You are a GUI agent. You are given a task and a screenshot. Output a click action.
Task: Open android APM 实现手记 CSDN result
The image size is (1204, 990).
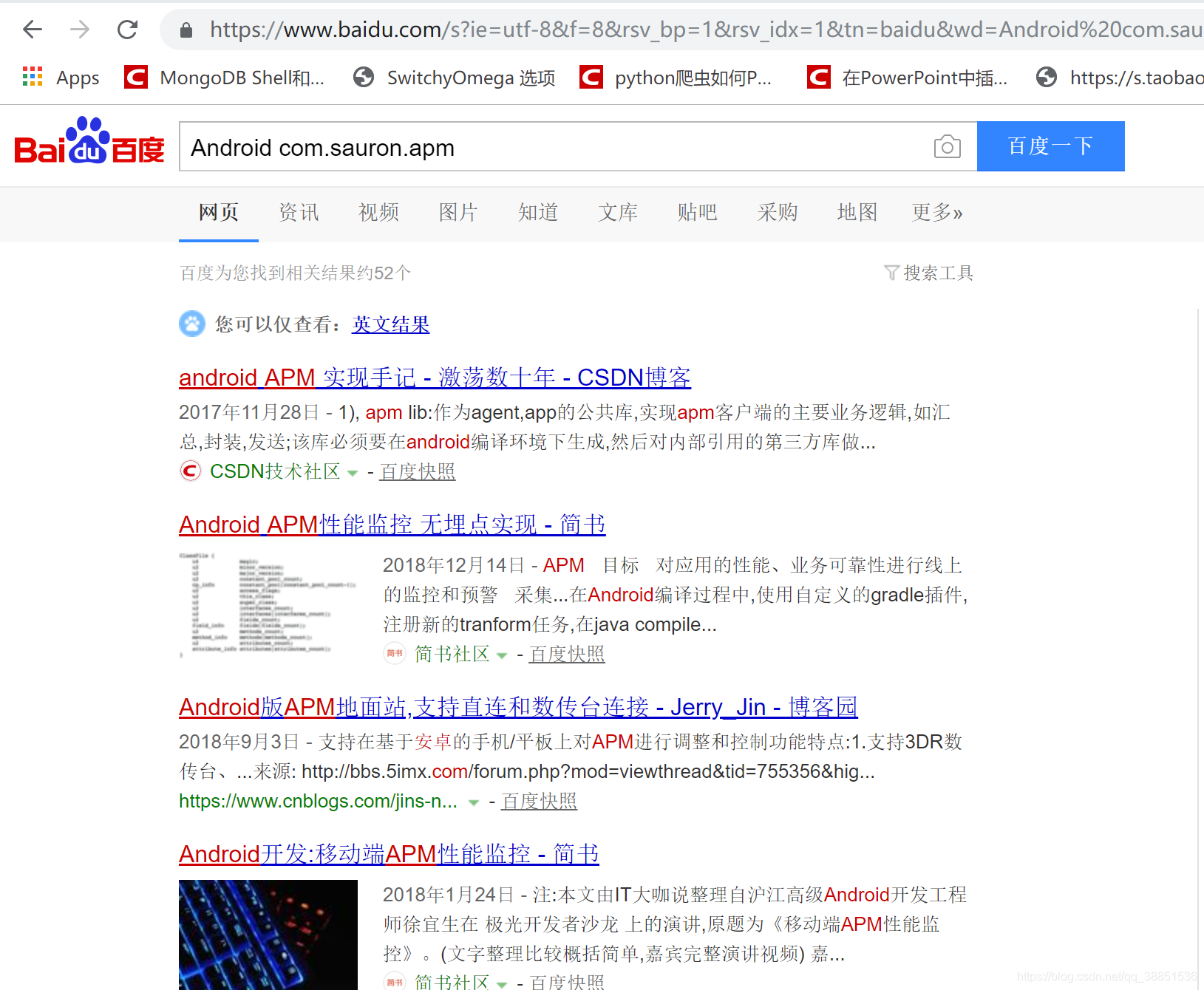tap(435, 378)
